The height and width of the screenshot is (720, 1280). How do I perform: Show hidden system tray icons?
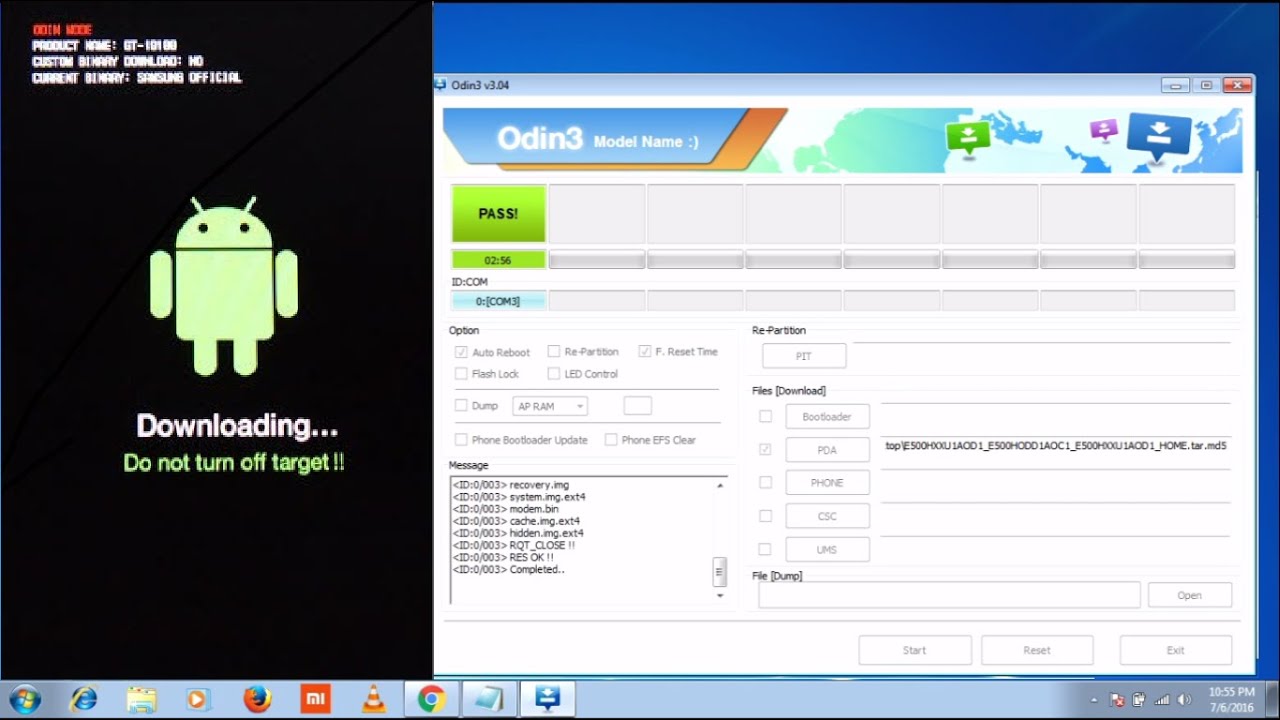click(x=1093, y=700)
